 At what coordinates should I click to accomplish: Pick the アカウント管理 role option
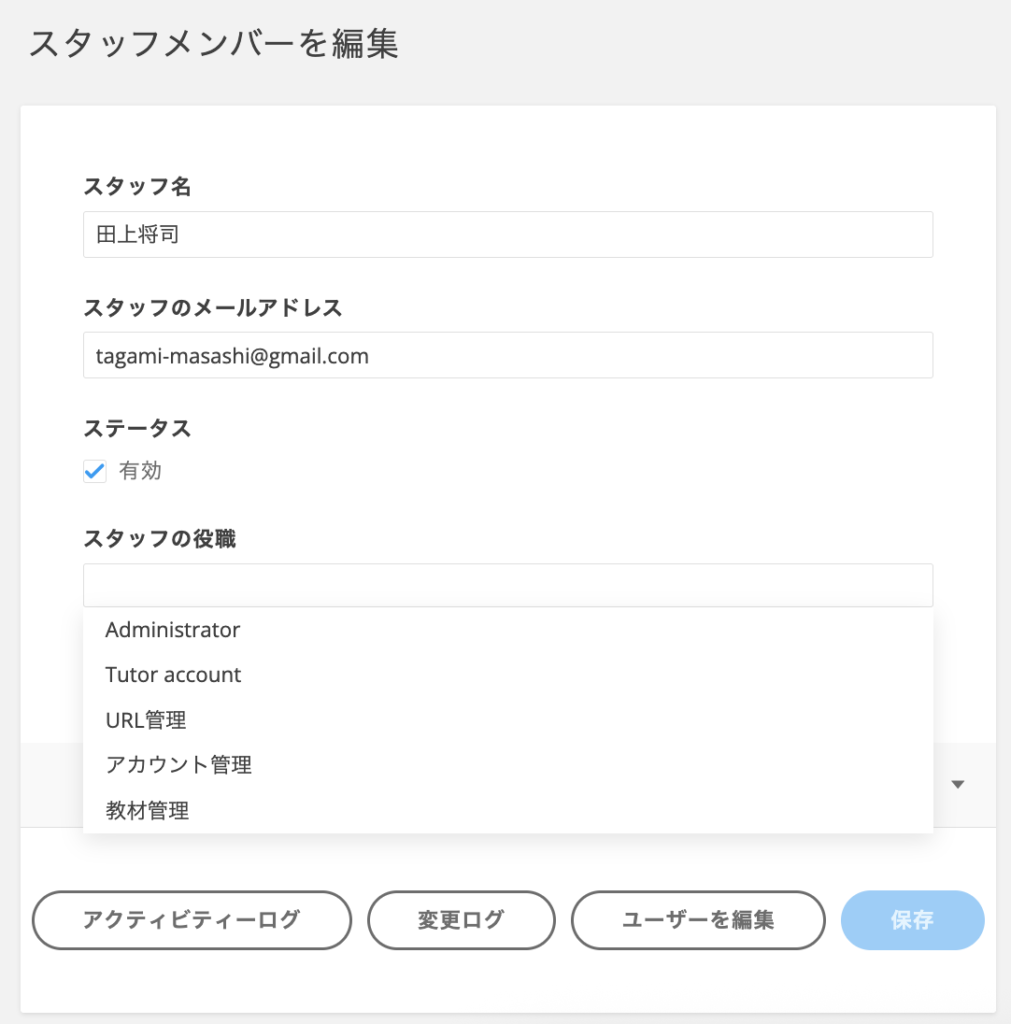point(178,765)
